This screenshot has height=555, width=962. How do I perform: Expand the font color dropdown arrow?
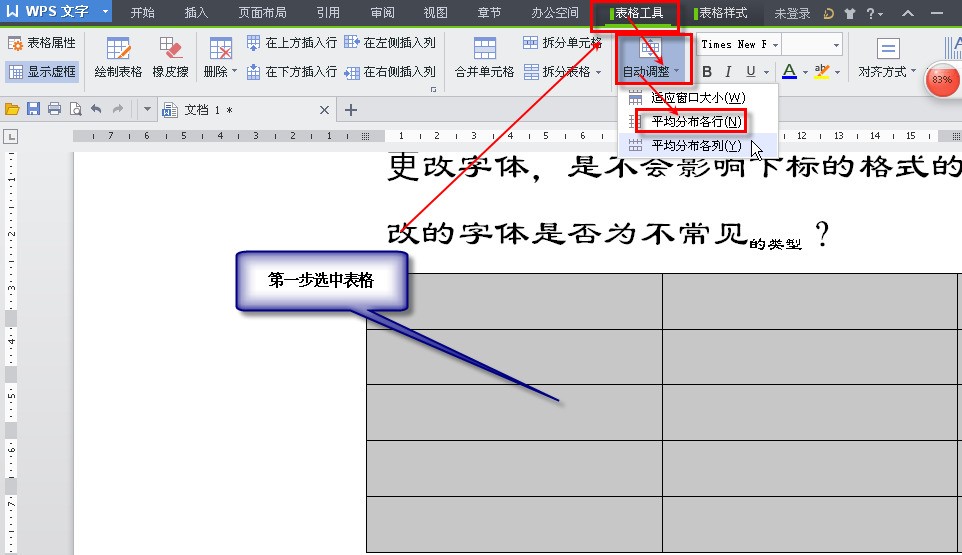805,72
